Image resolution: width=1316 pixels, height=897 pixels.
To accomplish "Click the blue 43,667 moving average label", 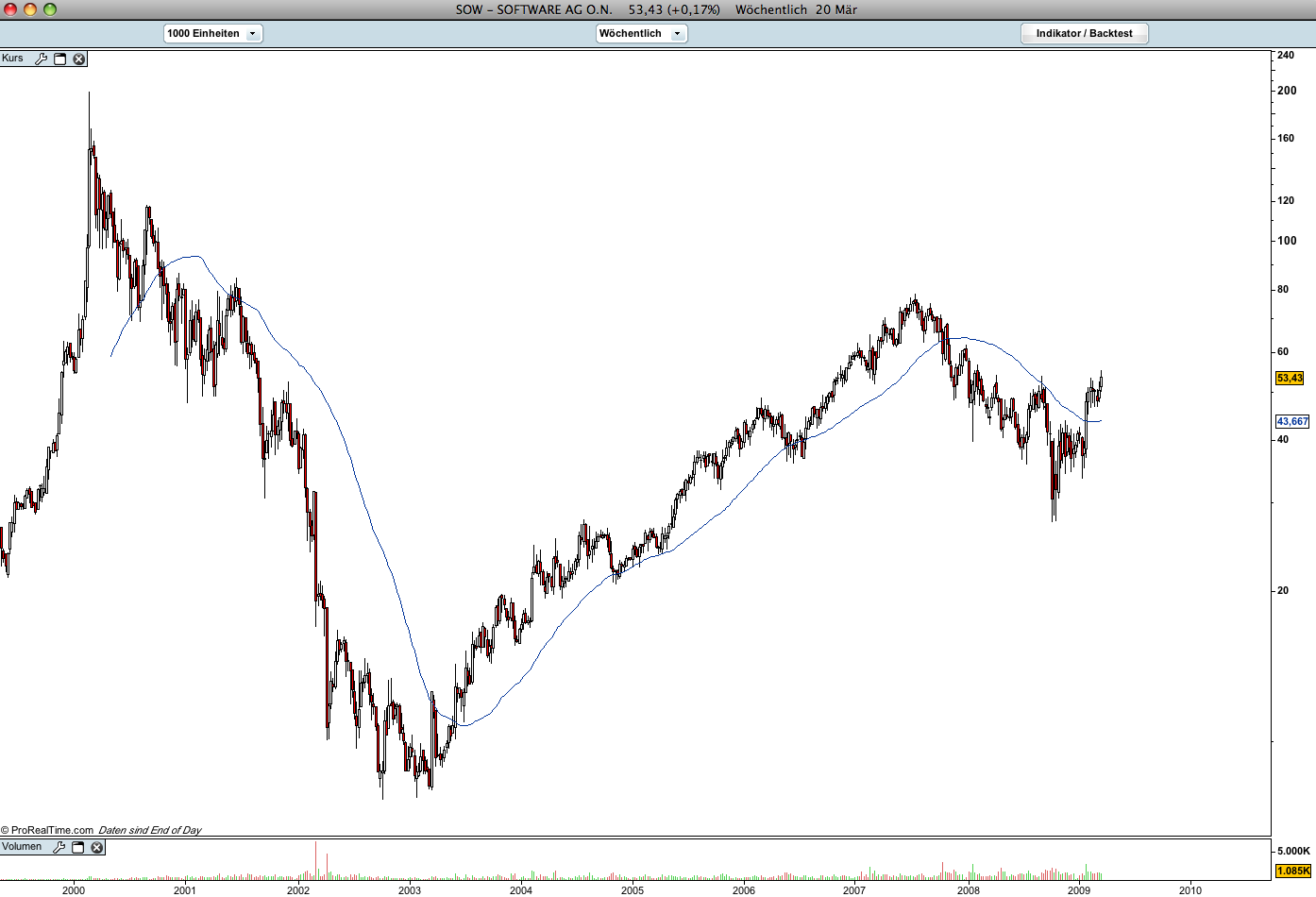I will (1292, 421).
